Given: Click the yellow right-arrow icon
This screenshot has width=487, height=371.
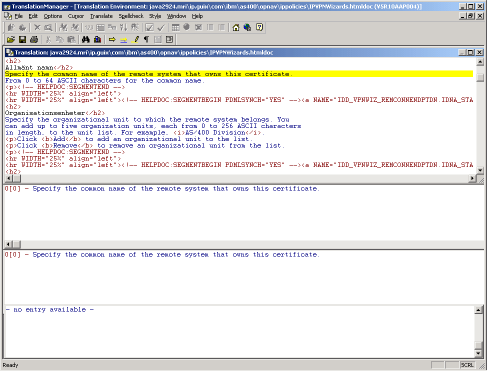Looking at the screenshot, I should (x=112, y=40).
